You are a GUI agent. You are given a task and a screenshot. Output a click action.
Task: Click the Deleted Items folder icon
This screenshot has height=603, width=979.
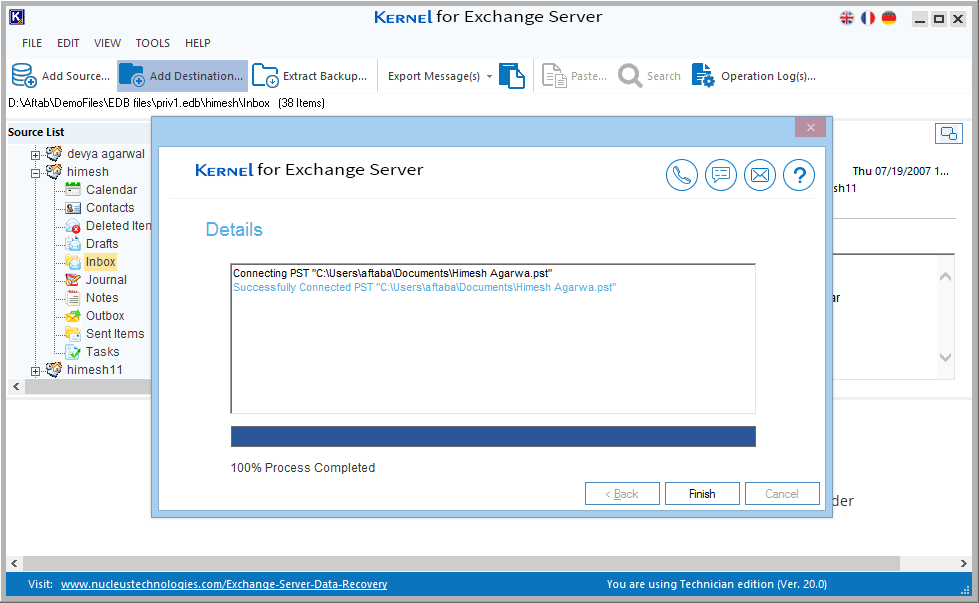pyautogui.click(x=73, y=225)
